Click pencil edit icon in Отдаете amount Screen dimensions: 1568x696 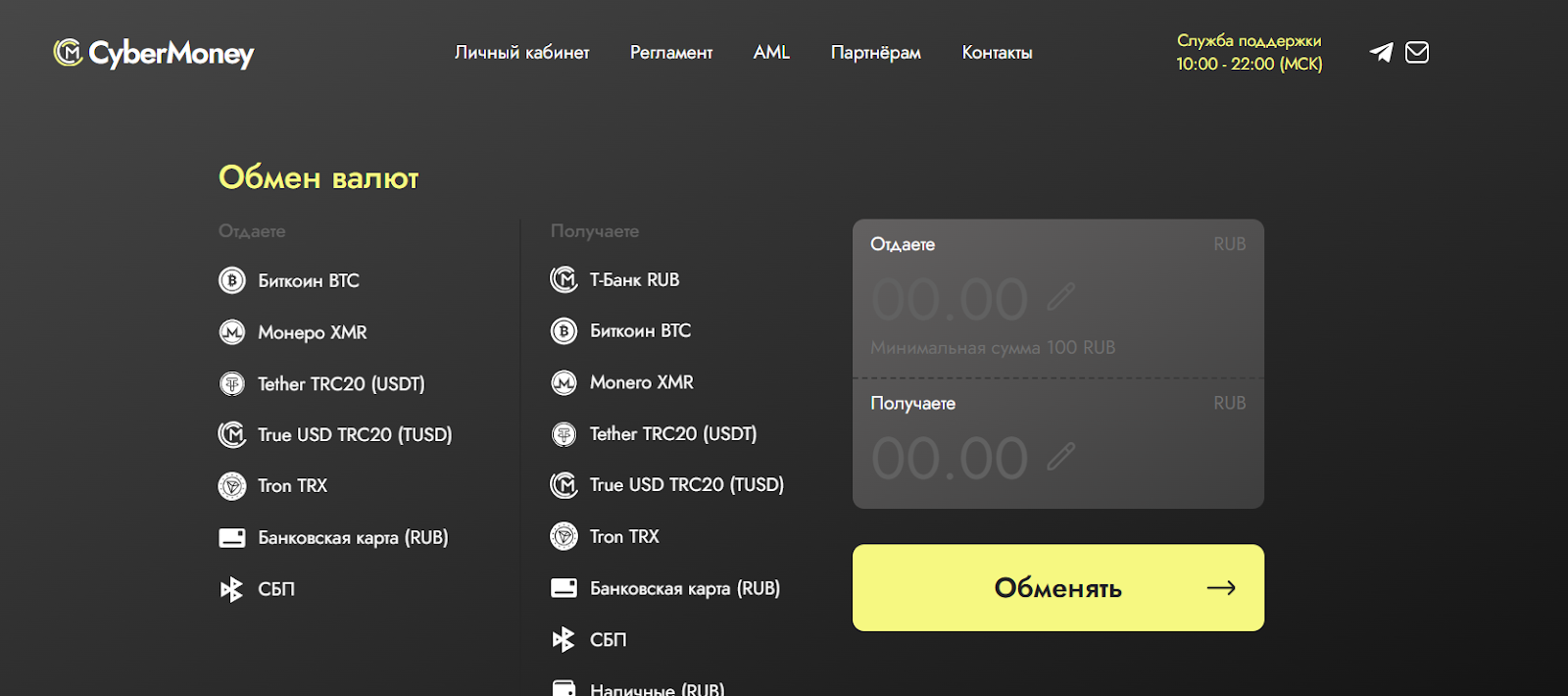click(1060, 297)
